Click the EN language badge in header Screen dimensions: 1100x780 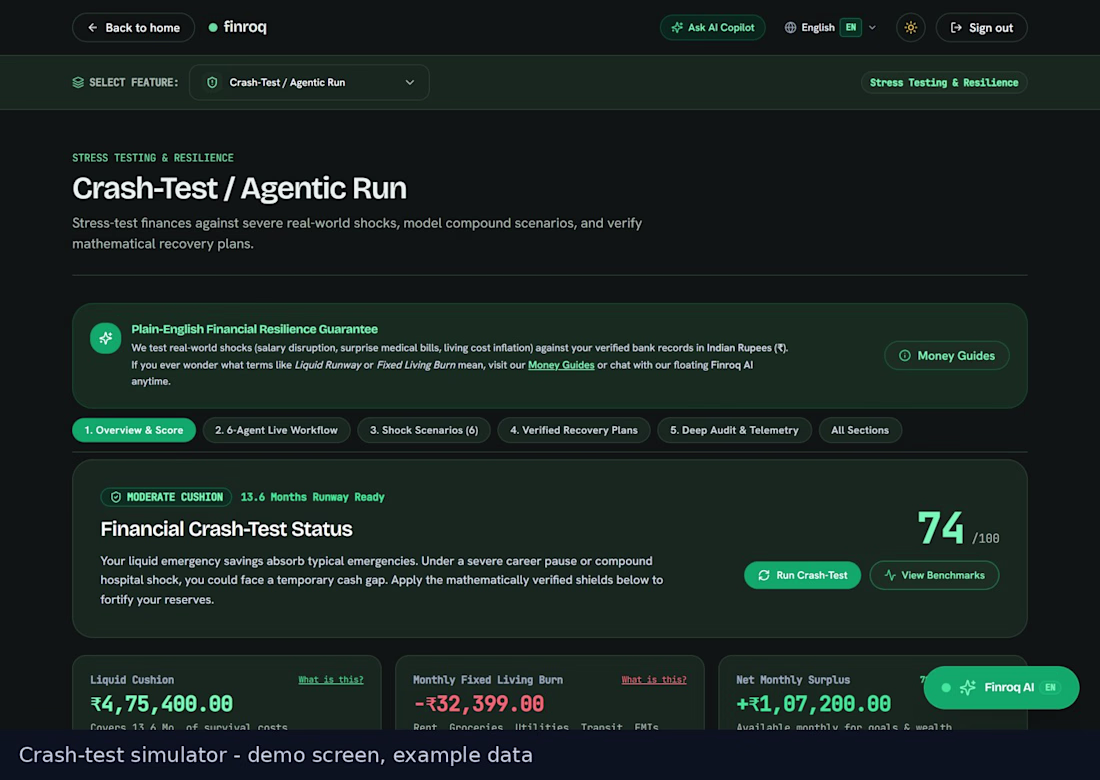(850, 27)
